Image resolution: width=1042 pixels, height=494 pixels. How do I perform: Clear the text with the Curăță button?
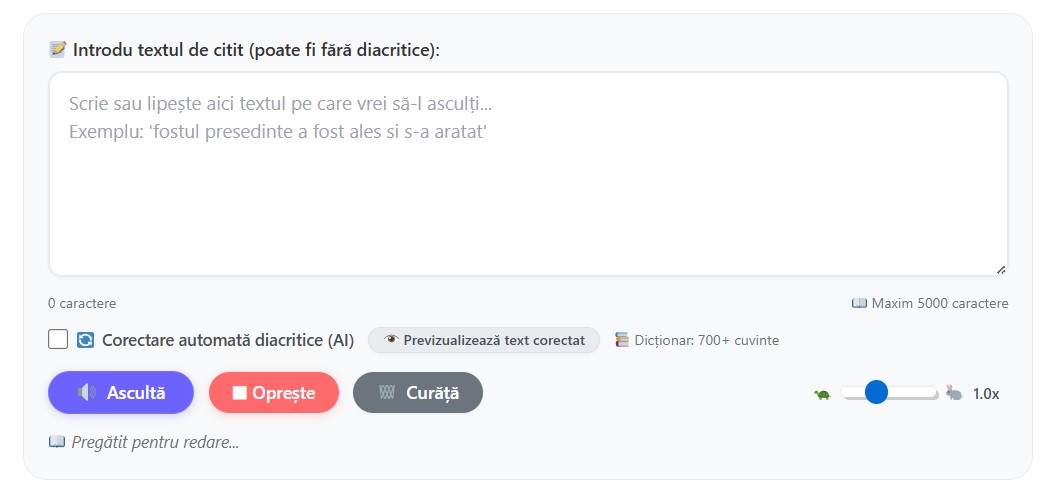pyautogui.click(x=418, y=392)
